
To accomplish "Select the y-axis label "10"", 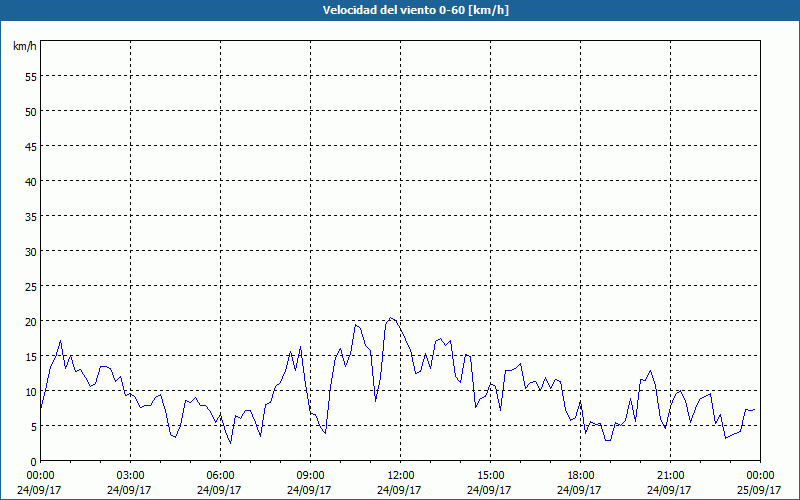I will pos(31,391).
